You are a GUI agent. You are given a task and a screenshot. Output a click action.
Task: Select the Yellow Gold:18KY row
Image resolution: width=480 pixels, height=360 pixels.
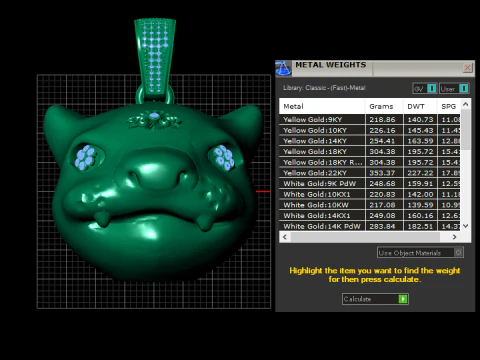[370, 151]
